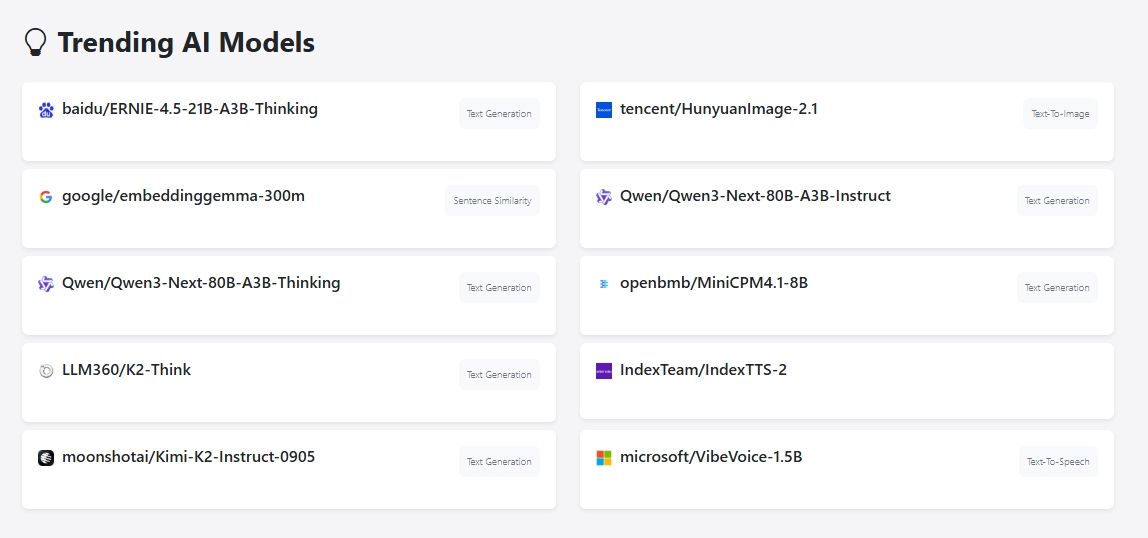Click the IndexTeam purple logo icon
This screenshot has width=1148, height=538.
coord(603,371)
